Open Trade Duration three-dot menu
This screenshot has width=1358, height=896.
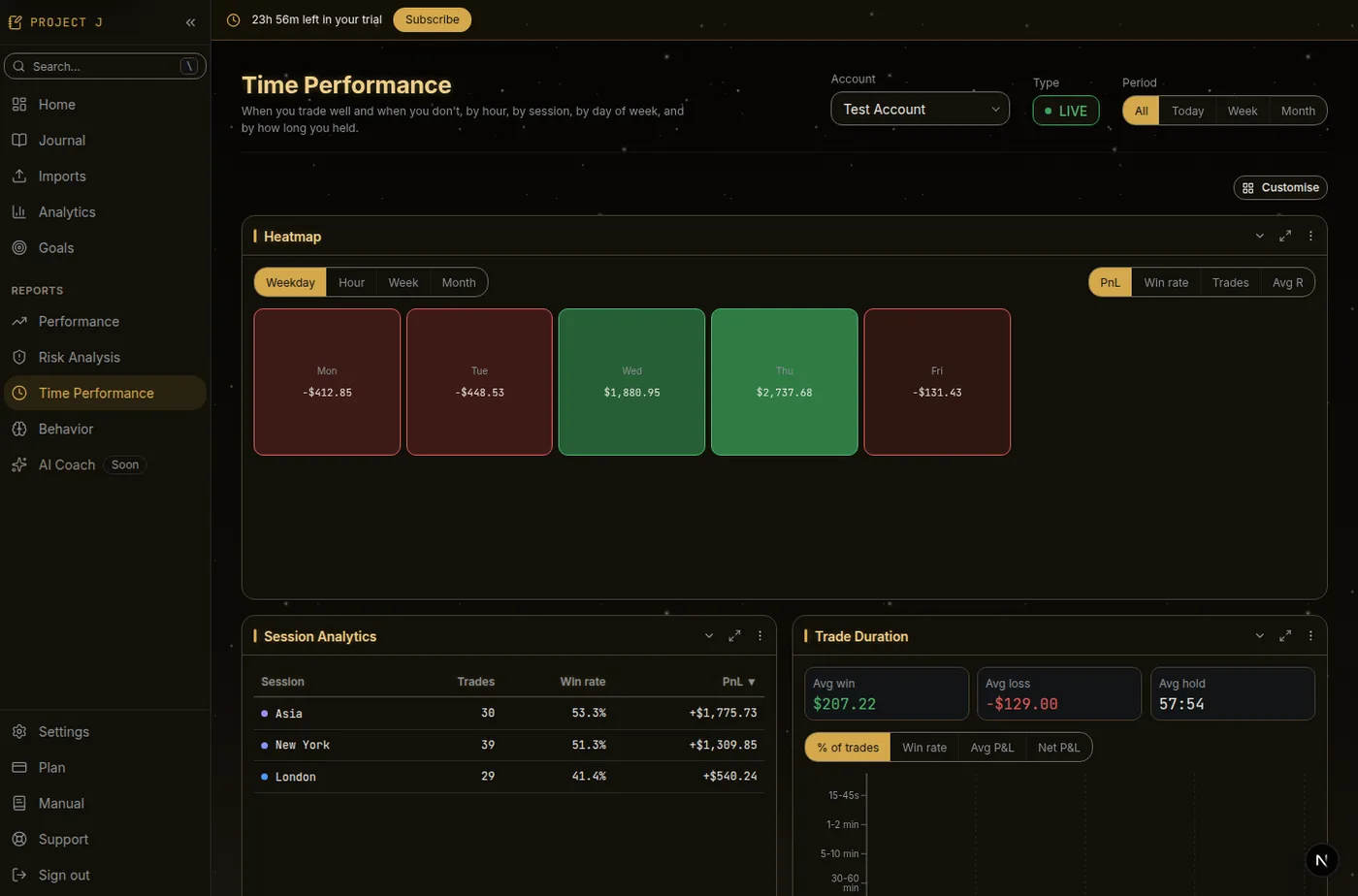pos(1310,636)
